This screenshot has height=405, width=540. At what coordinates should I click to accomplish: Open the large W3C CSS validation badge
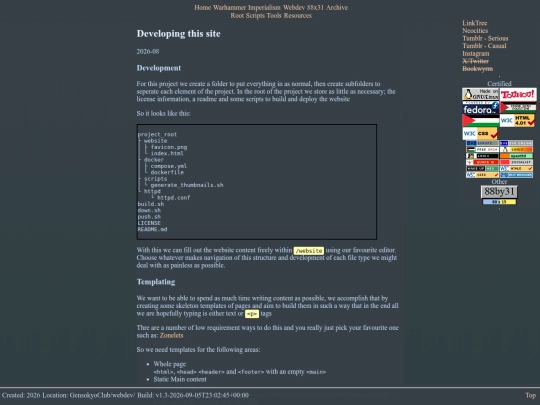point(480,133)
